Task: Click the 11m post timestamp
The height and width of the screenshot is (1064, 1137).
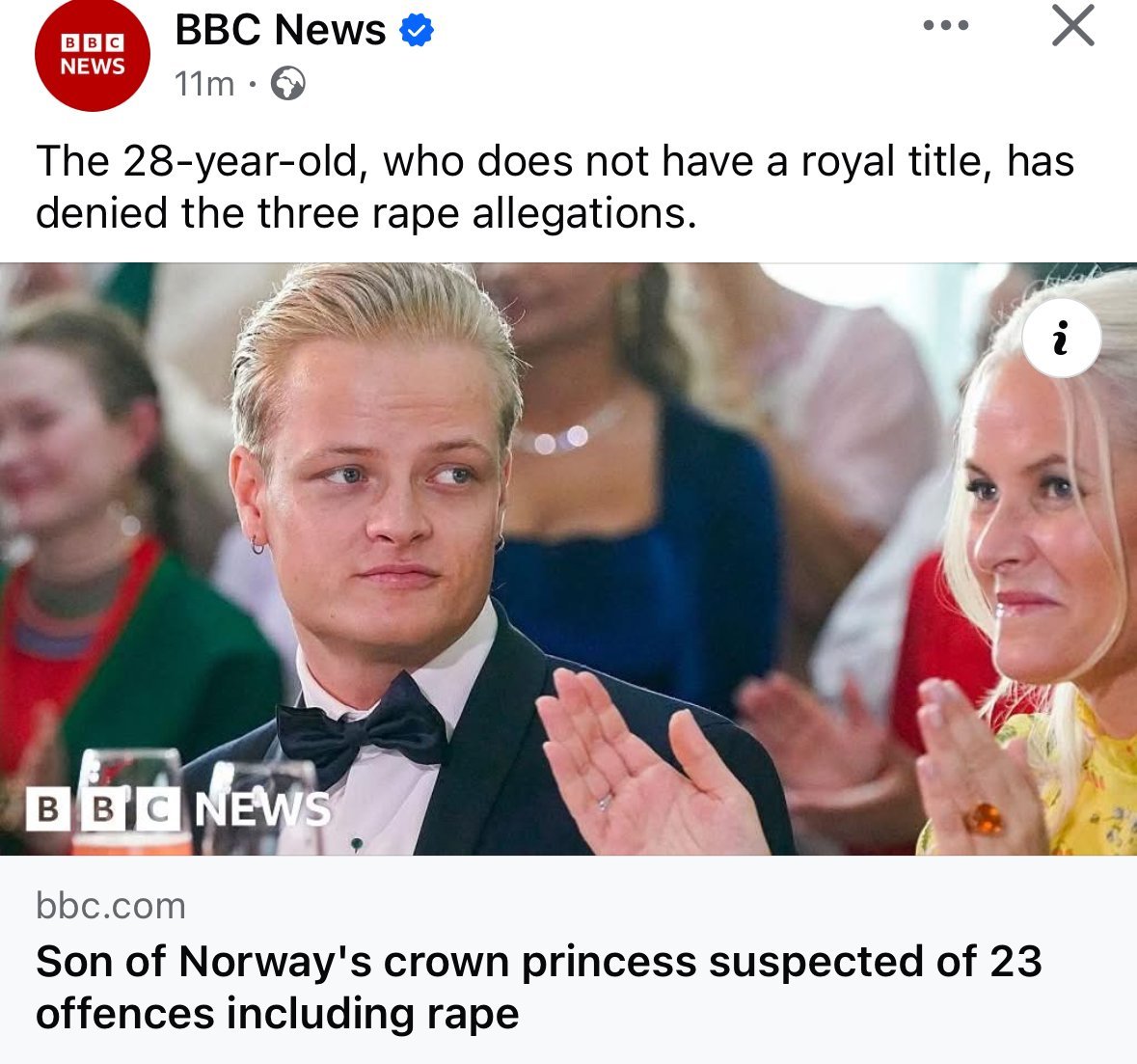Action: click(x=204, y=85)
